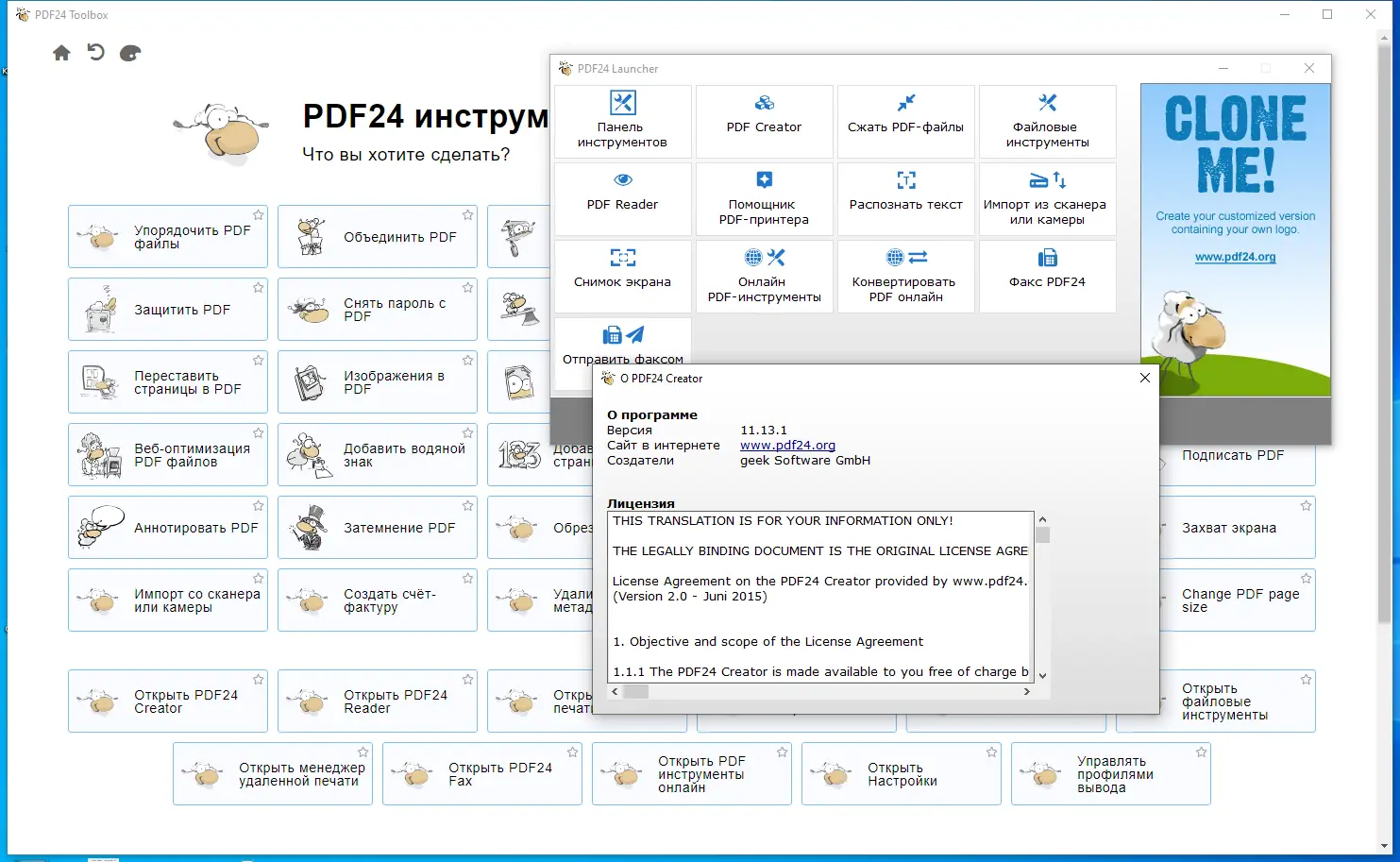Launch the Аннотировать PDF tool

click(x=168, y=528)
